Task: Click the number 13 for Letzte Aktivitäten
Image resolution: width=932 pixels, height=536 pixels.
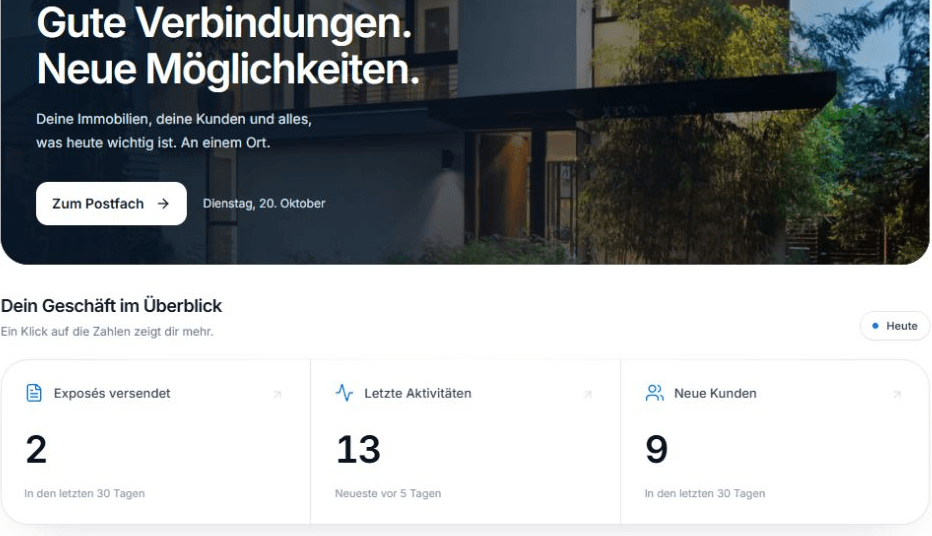Action: (358, 449)
